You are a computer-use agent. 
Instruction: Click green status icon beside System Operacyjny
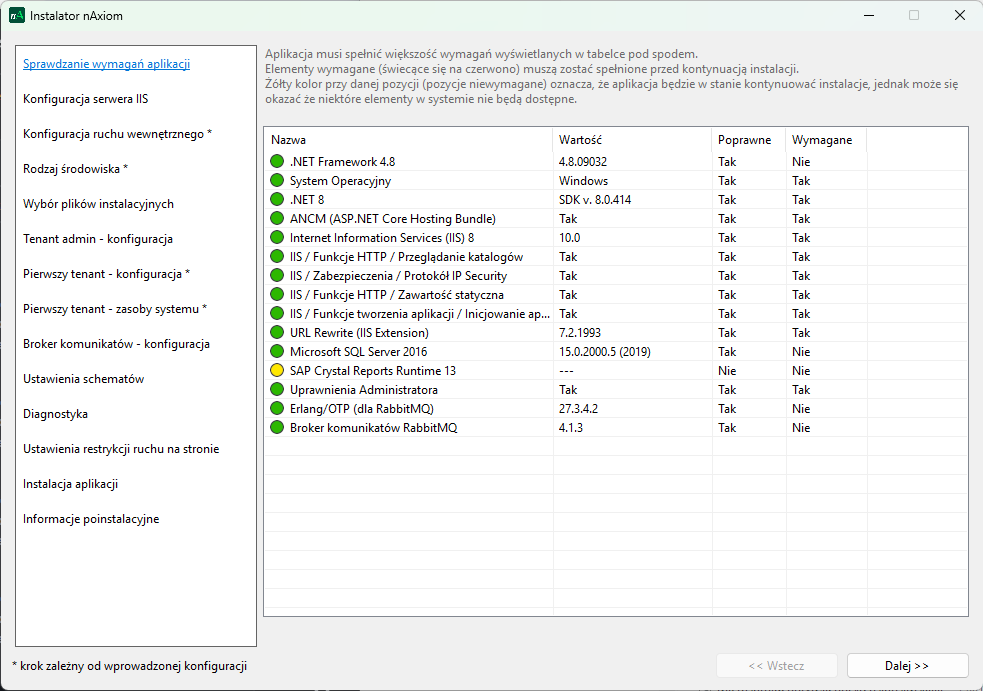tap(277, 181)
